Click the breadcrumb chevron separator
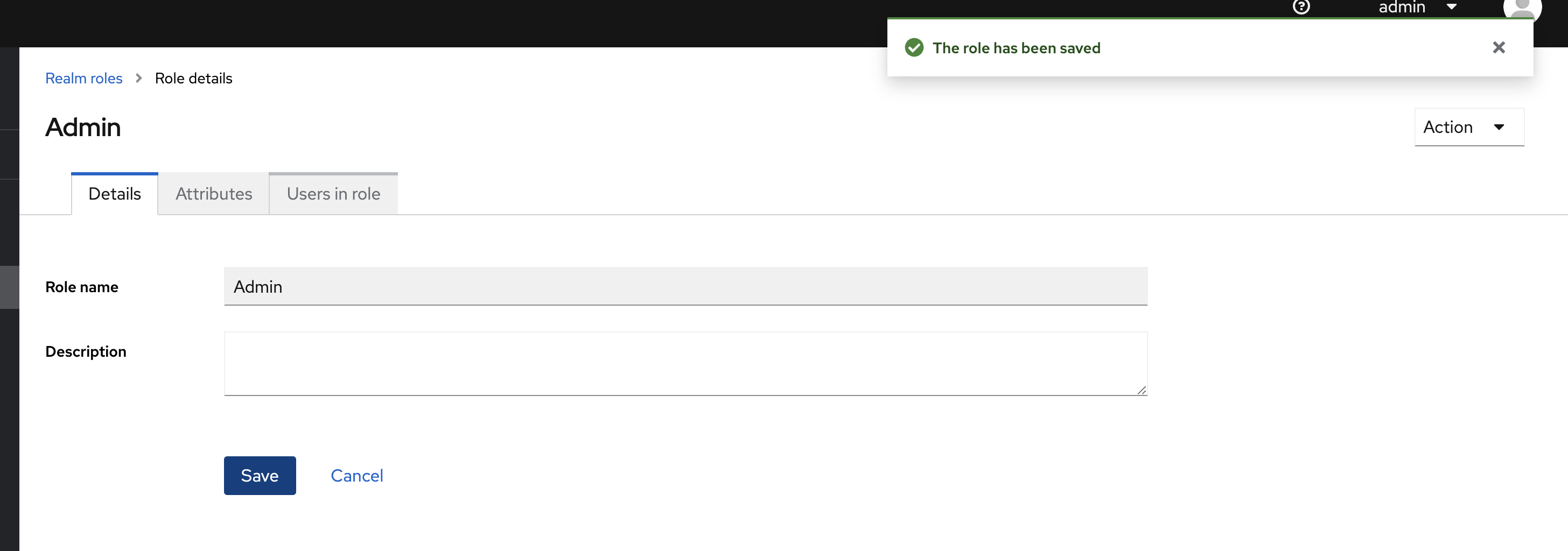The height and width of the screenshot is (551, 1568). coord(139,79)
